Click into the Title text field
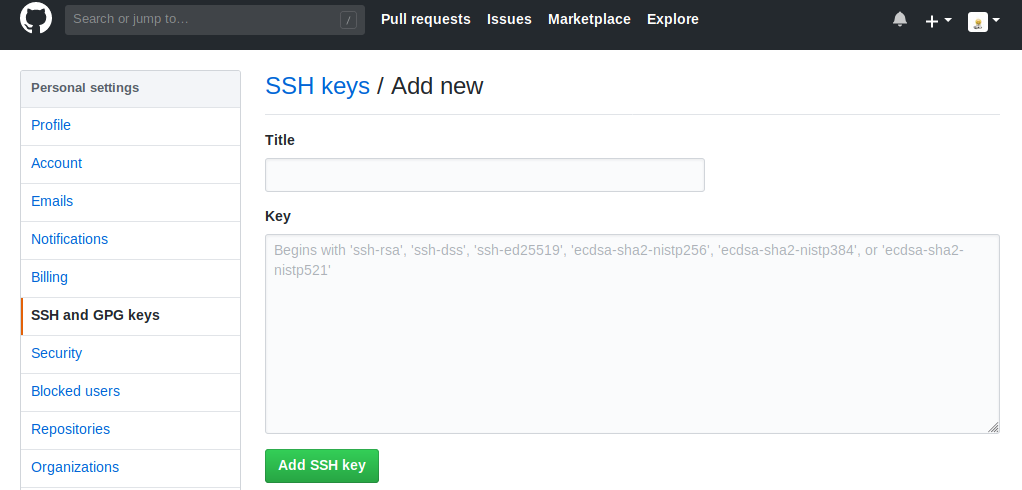This screenshot has height=490, width=1022. pos(484,175)
